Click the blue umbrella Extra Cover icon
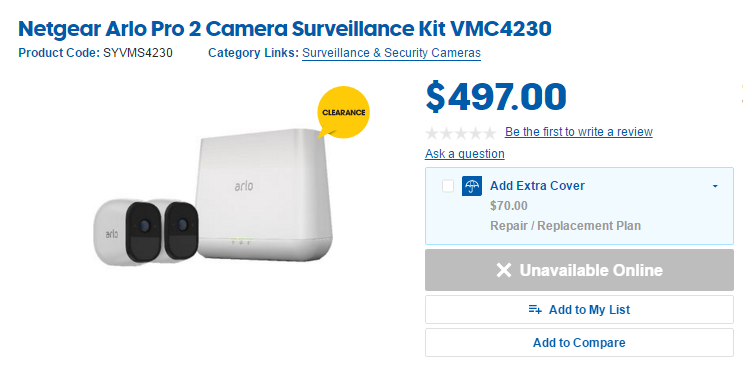Viewport: 743px width, 376px height. [472, 186]
